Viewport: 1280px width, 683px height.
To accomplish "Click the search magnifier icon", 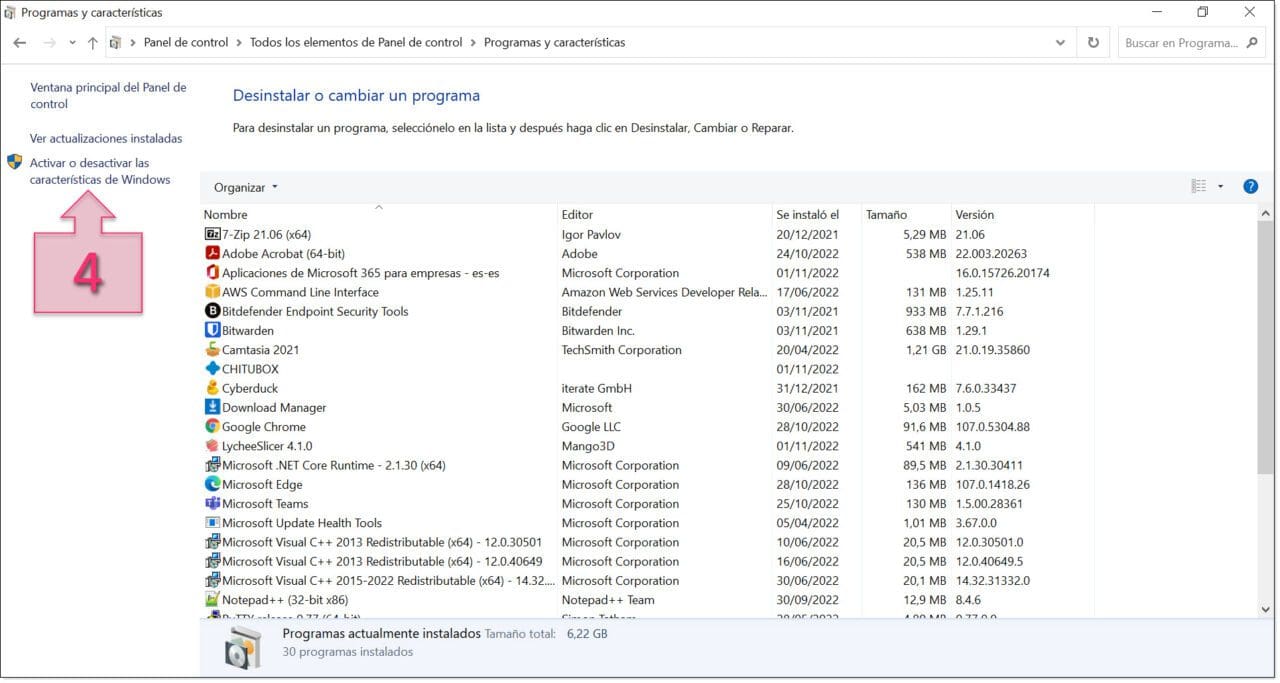I will pyautogui.click(x=1252, y=43).
